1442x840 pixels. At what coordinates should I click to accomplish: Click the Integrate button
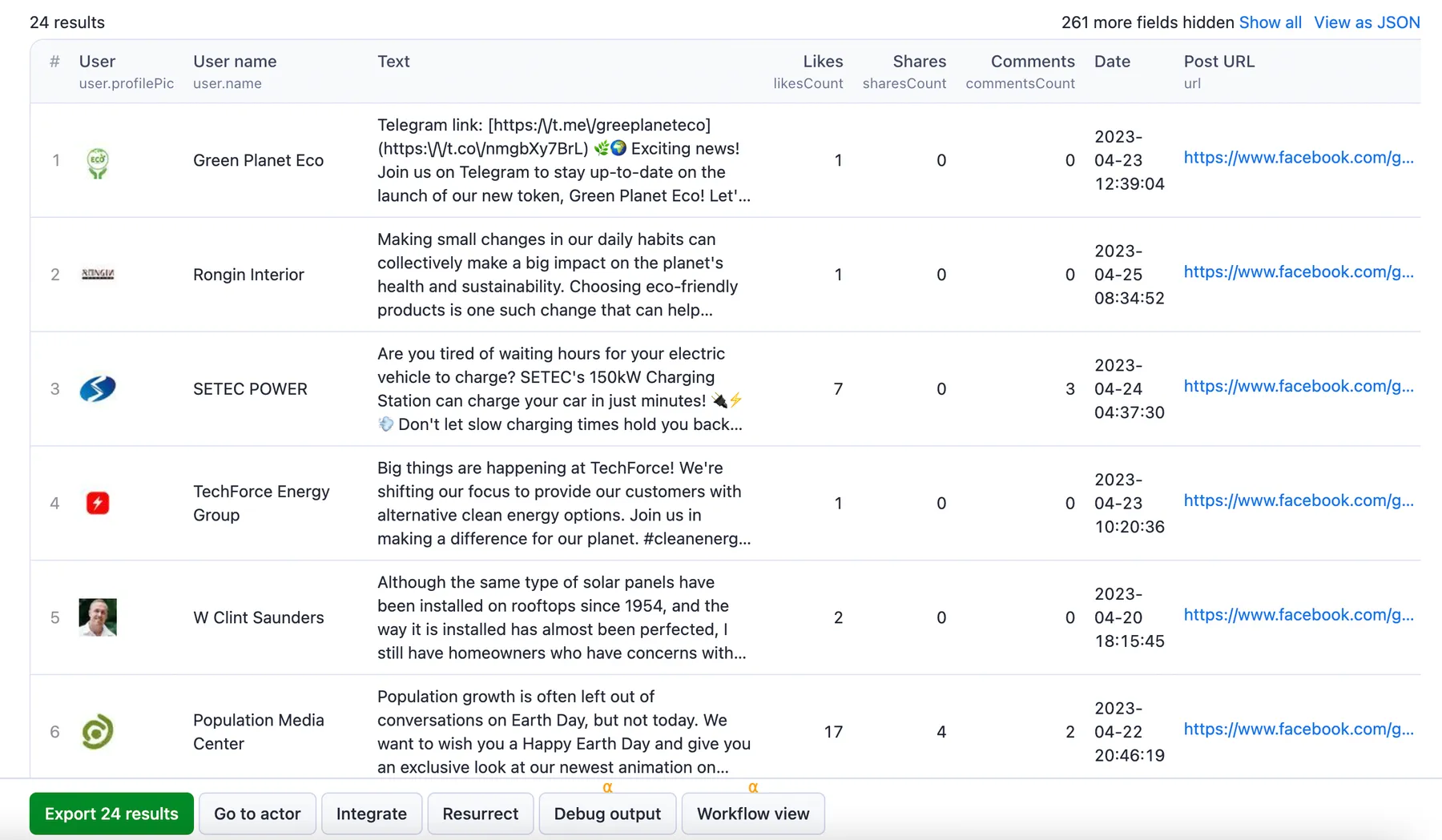point(372,814)
